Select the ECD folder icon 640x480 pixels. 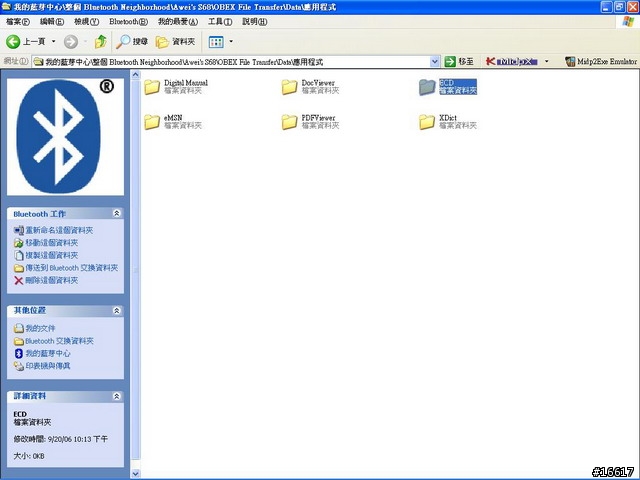427,87
